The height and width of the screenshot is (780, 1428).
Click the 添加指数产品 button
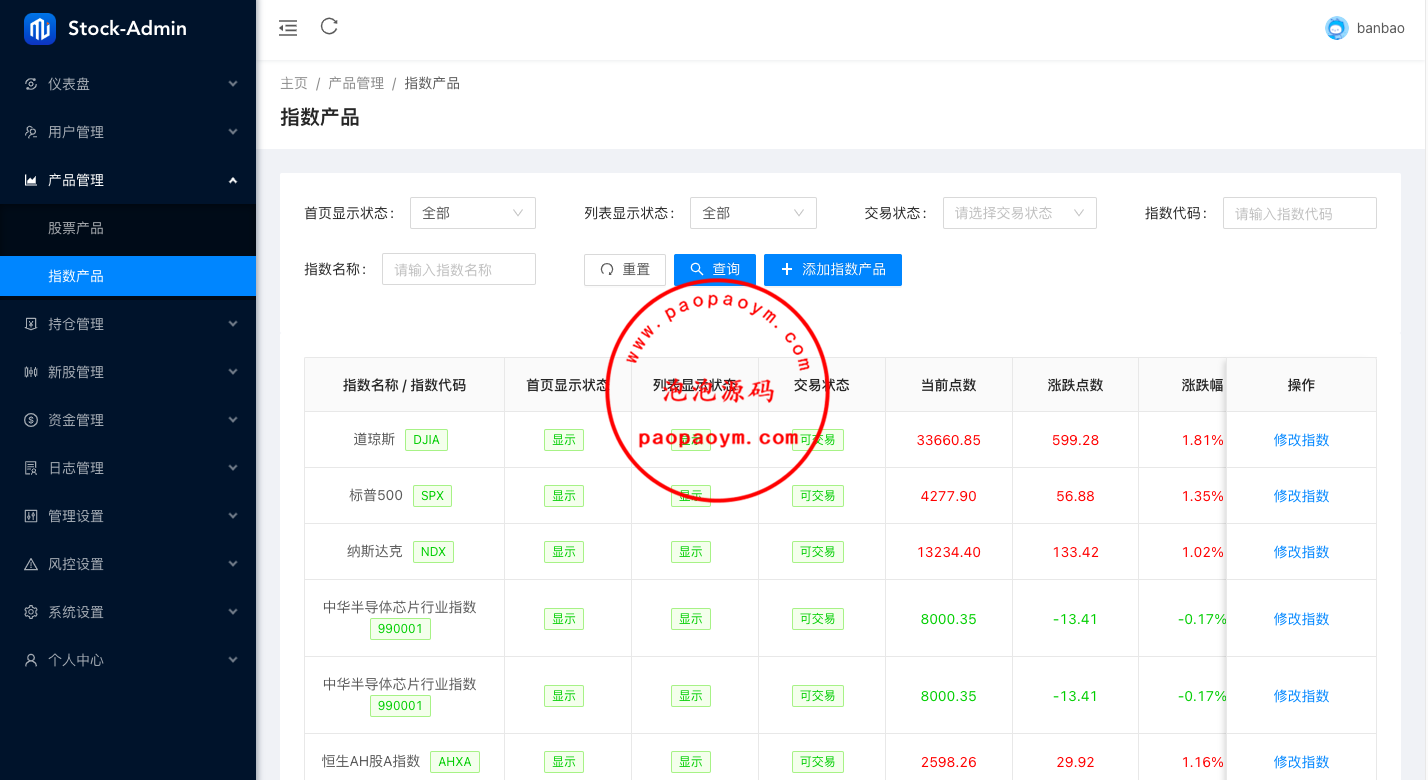click(832, 269)
